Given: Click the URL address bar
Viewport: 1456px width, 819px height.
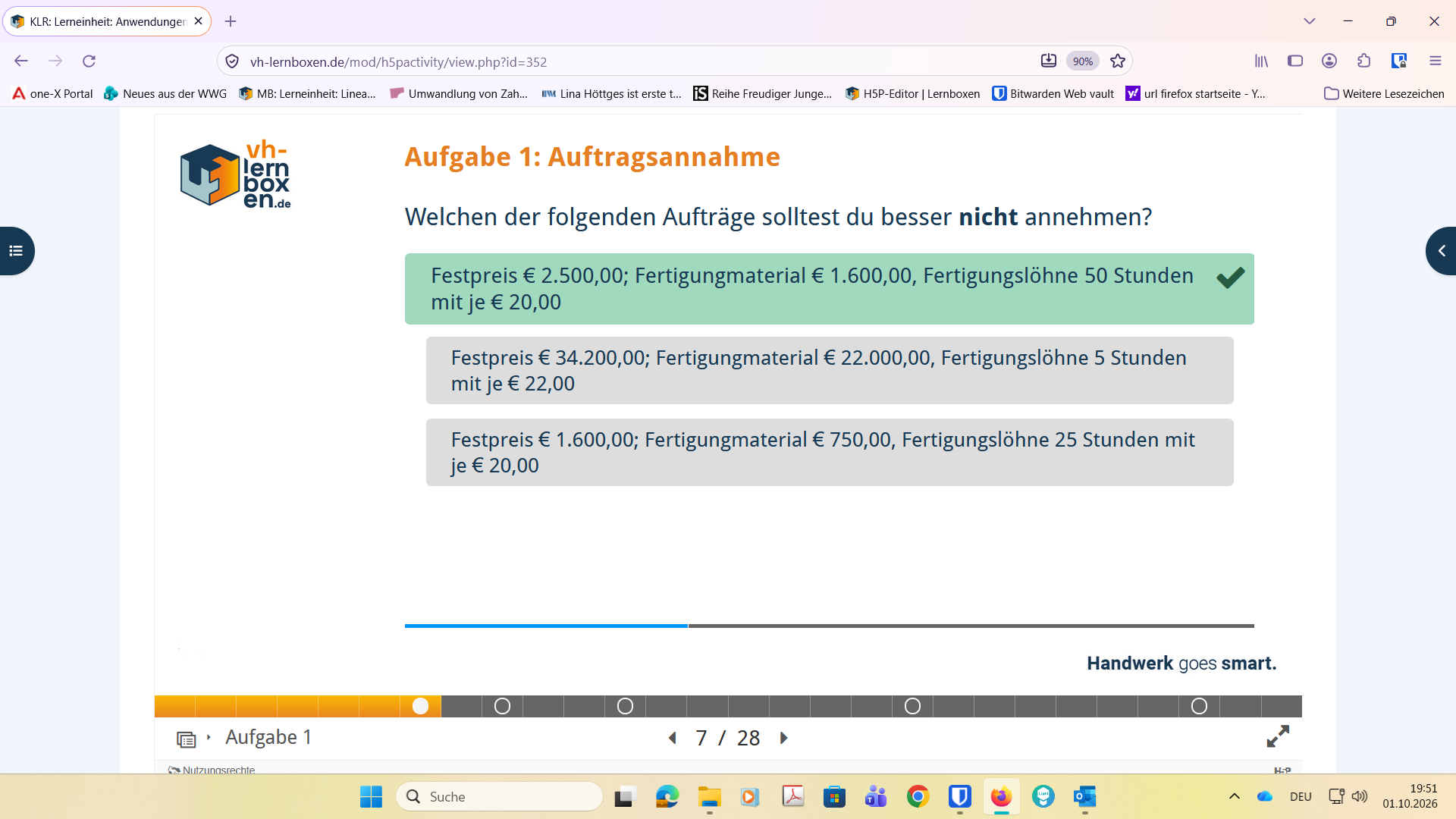Looking at the screenshot, I should pyautogui.click(x=637, y=61).
